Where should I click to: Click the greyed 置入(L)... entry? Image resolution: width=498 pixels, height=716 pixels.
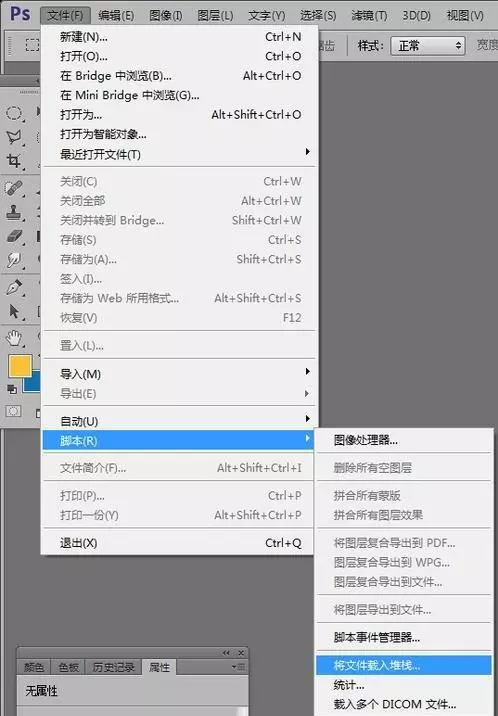(179, 346)
